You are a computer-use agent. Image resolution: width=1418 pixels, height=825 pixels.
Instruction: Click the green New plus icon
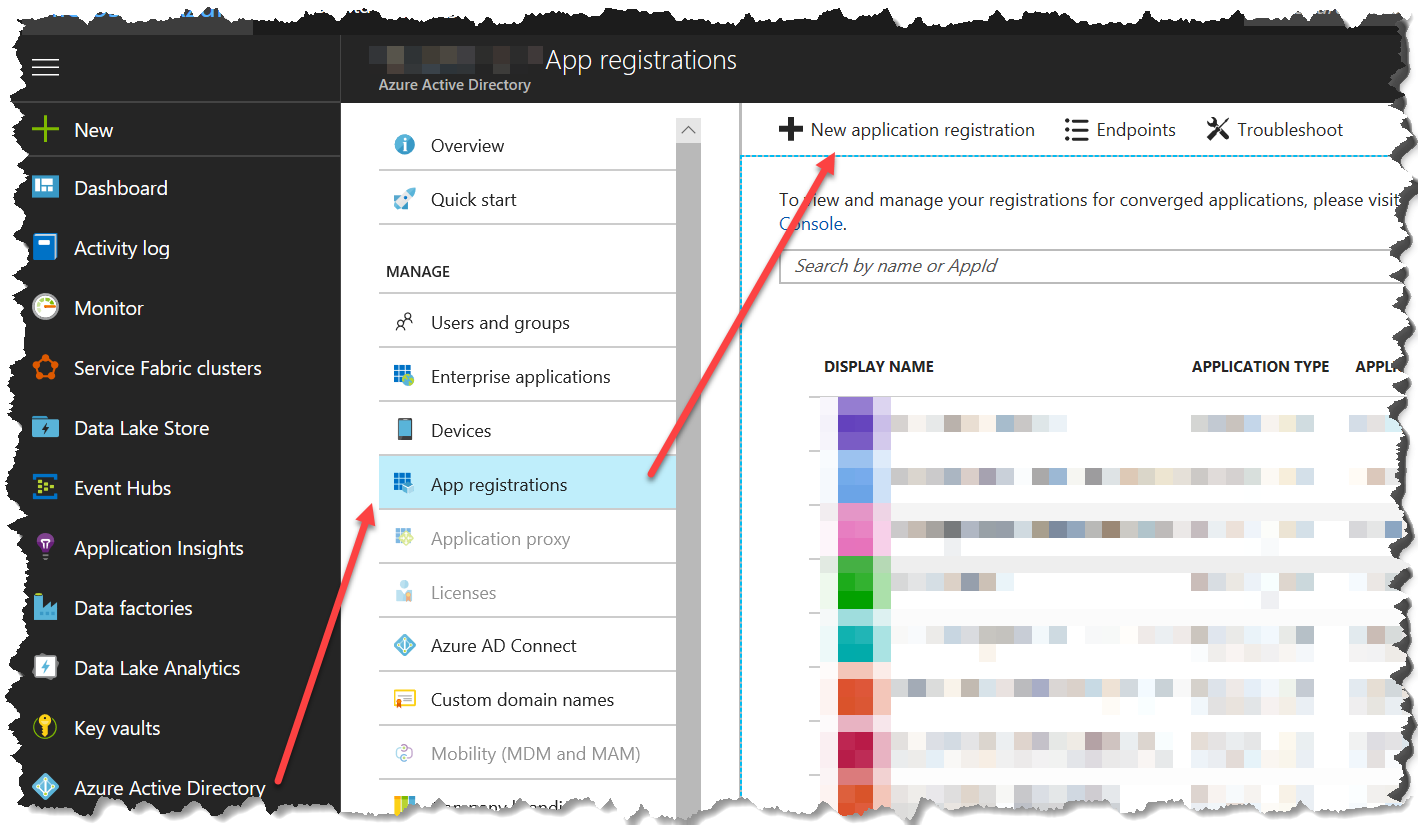[x=46, y=129]
